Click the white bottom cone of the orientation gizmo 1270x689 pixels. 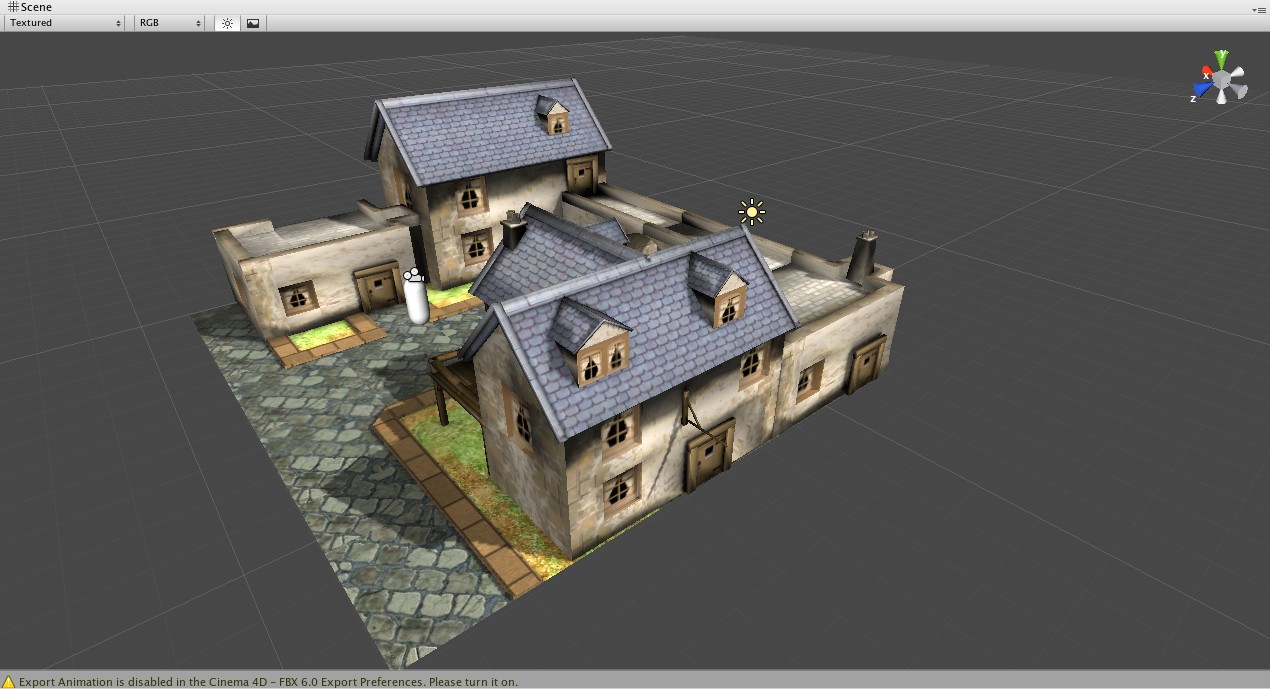[1221, 98]
